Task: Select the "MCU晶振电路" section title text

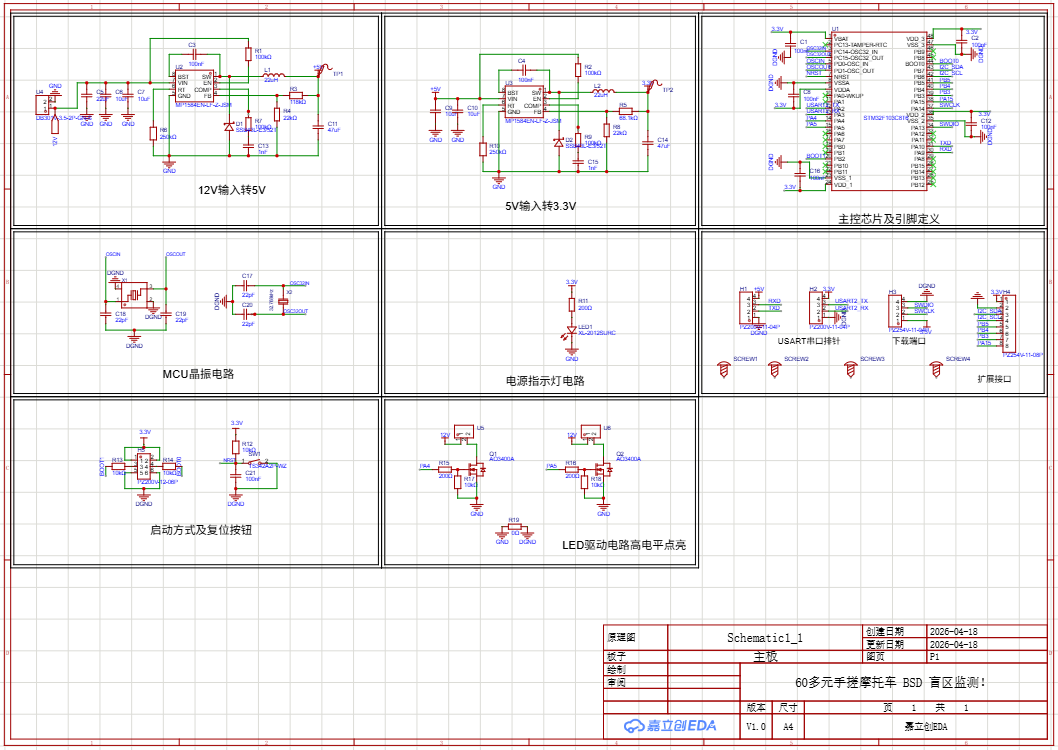Action: pyautogui.click(x=198, y=374)
